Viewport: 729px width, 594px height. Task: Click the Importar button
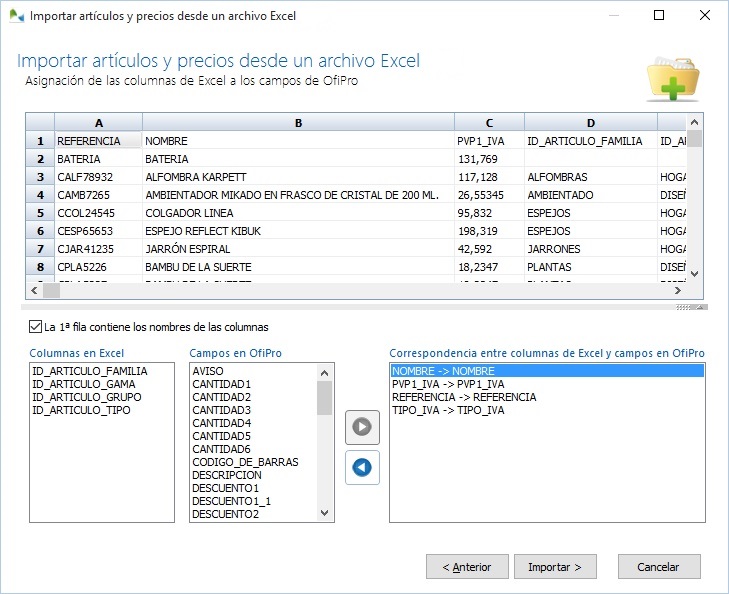555,567
